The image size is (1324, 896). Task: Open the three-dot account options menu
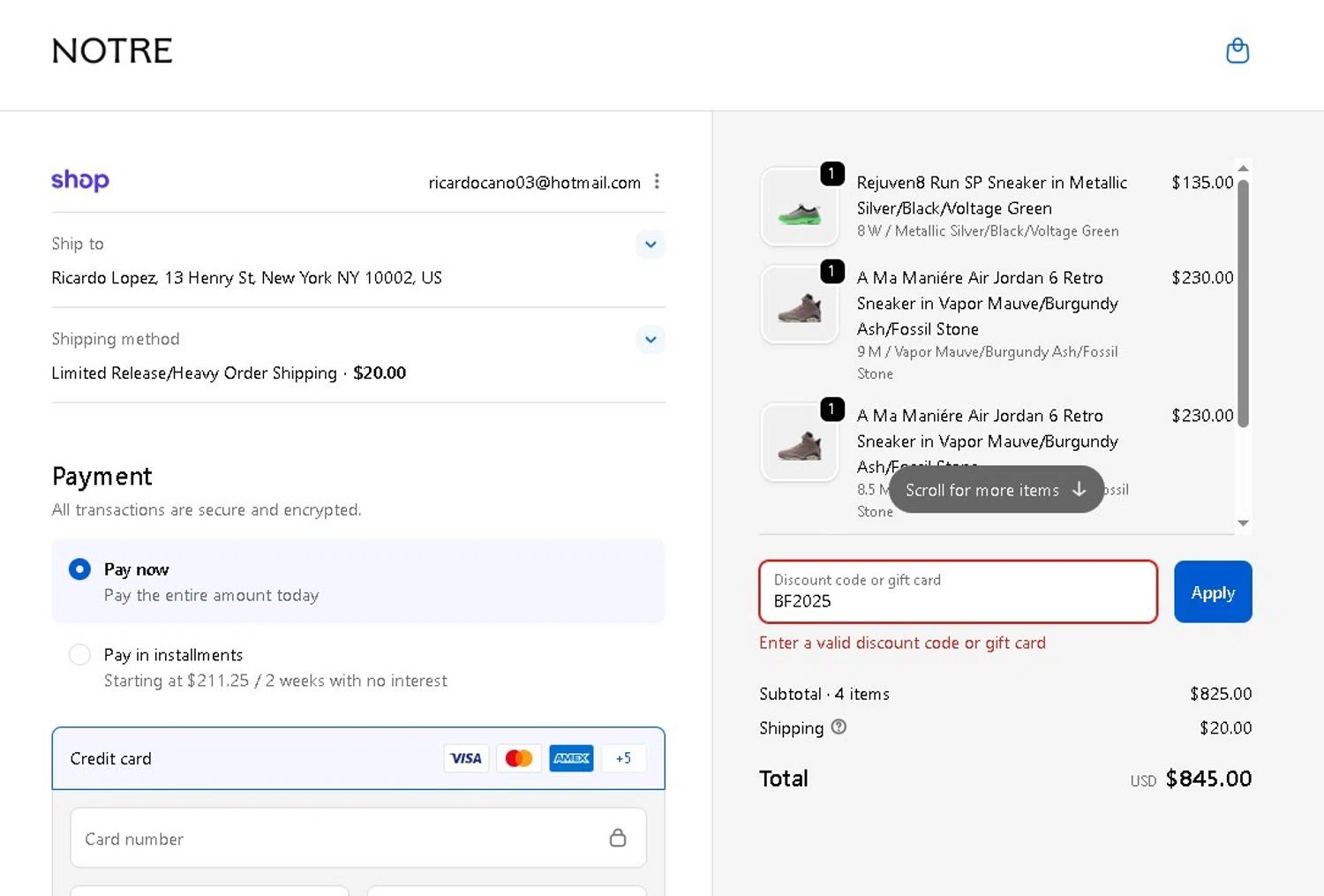pos(657,181)
